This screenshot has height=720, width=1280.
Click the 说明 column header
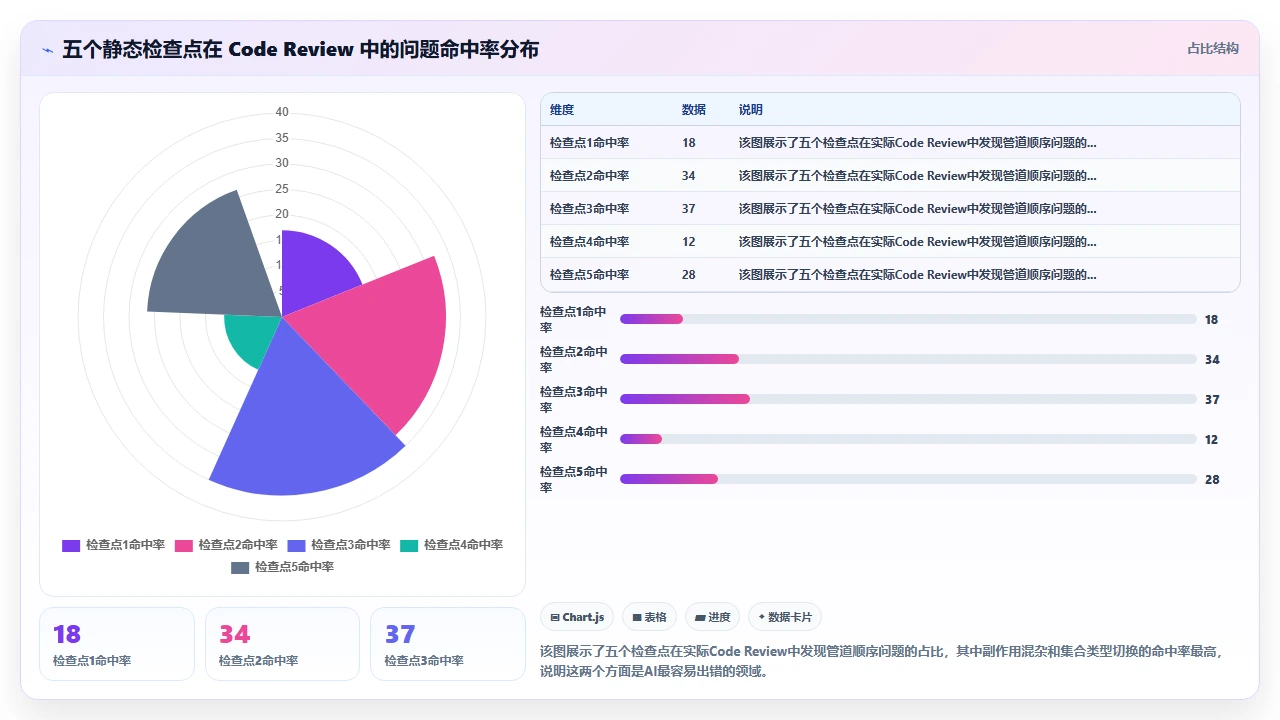[x=751, y=110]
